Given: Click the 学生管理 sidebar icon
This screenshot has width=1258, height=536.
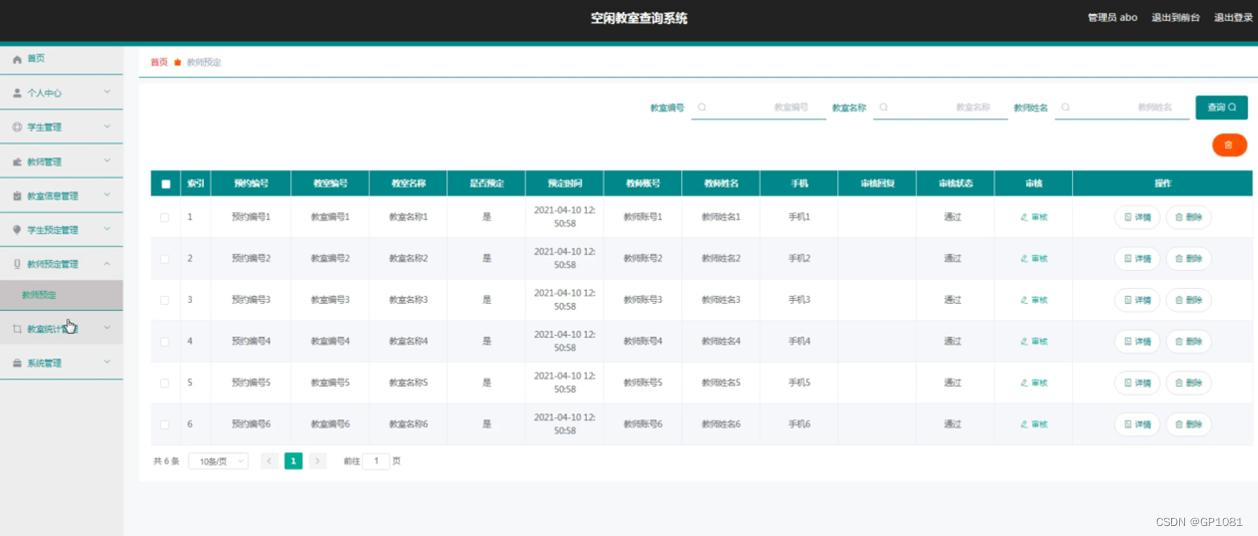Looking at the screenshot, I should point(17,127).
